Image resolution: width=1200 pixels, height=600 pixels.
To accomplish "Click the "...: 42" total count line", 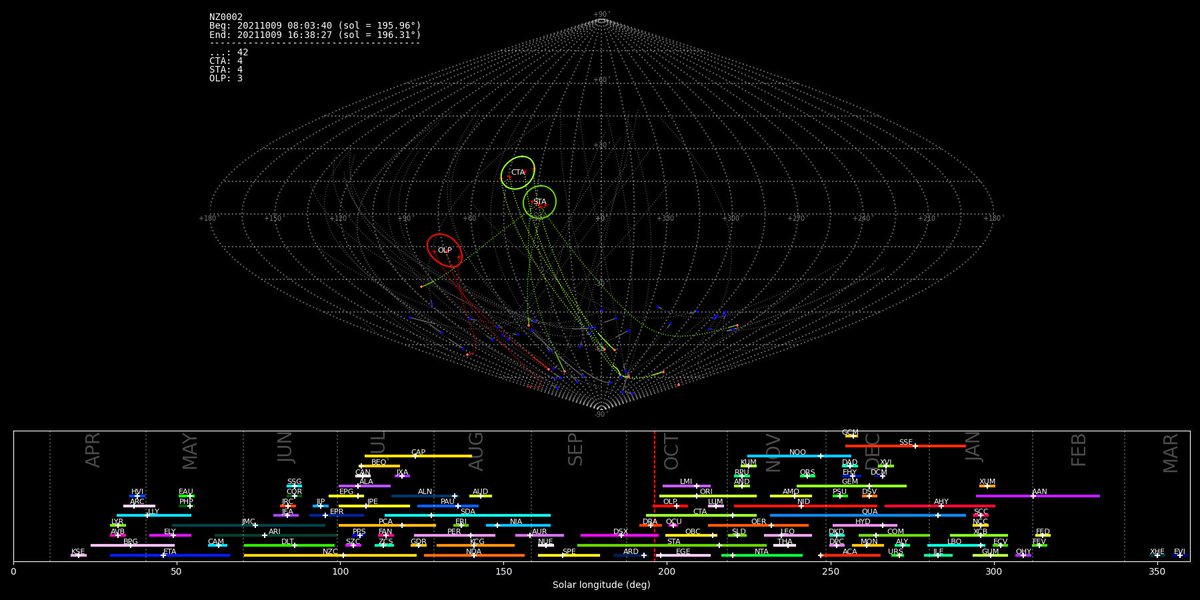I will pyautogui.click(x=228, y=52).
